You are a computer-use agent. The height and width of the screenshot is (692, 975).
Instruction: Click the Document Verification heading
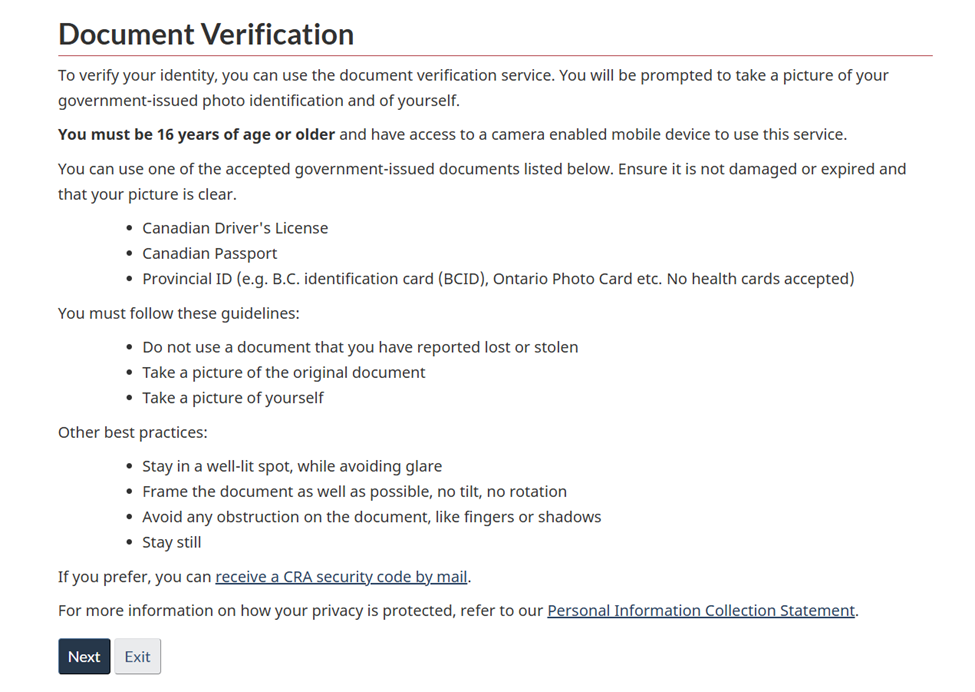tap(206, 35)
